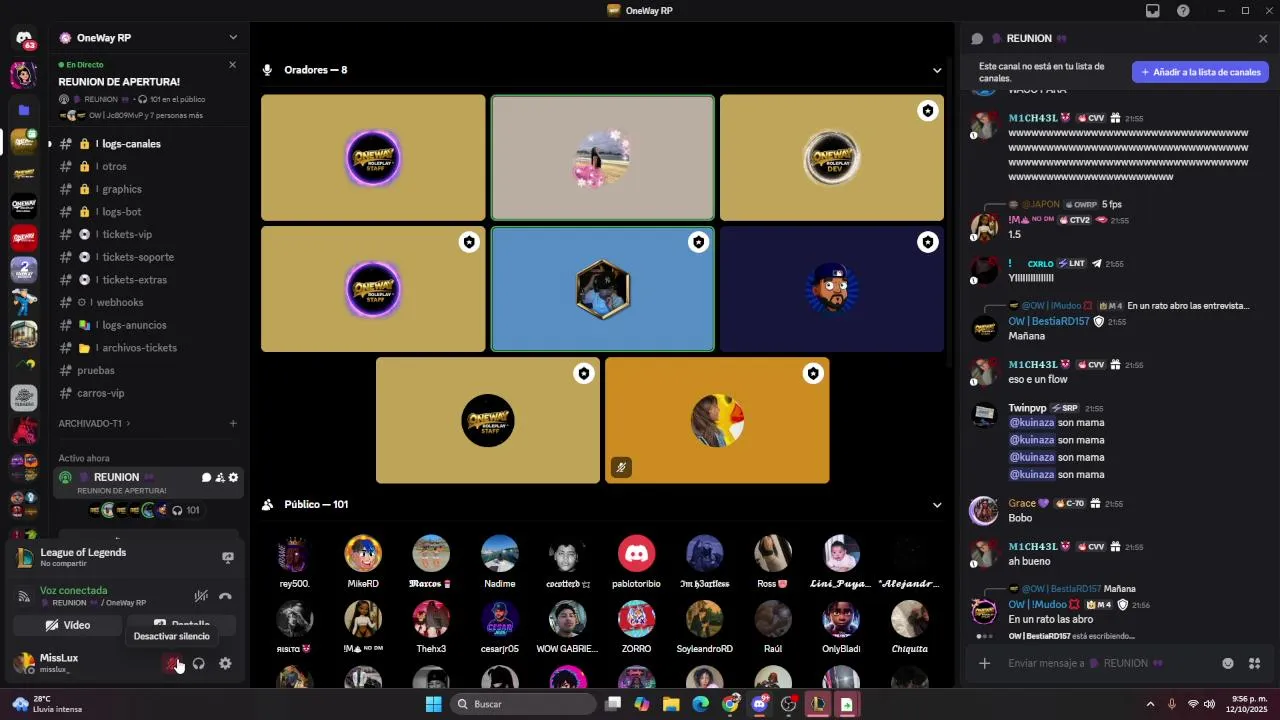
Task: Click Windows taskbar Buscar search box
Action: pyautogui.click(x=523, y=704)
